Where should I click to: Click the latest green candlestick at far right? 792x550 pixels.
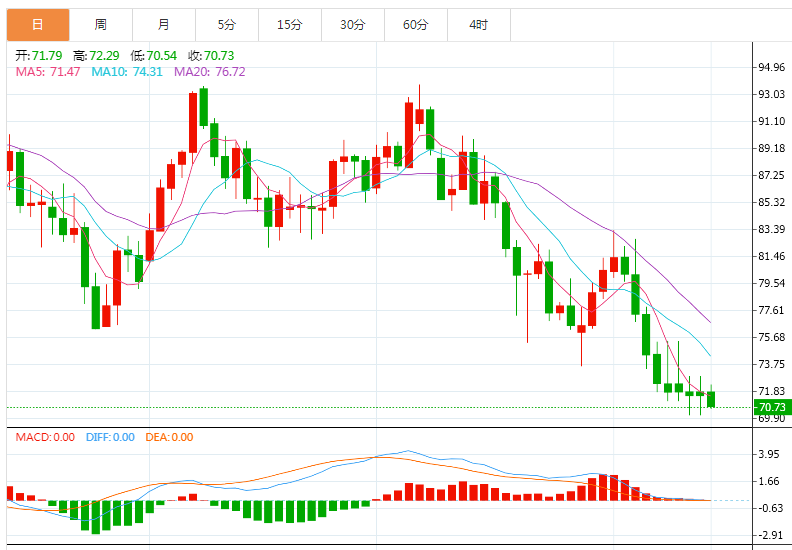click(711, 399)
